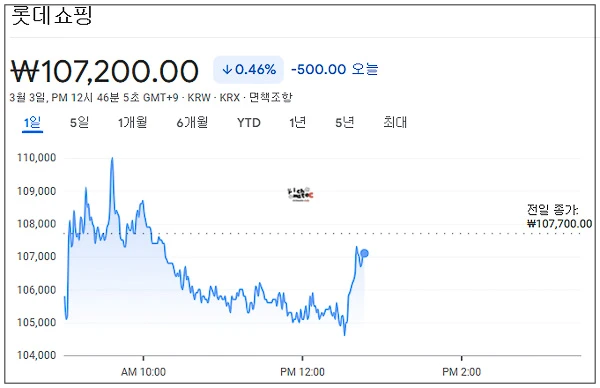Click the blue current-price dot on chart
The height and width of the screenshot is (388, 600).
364,253
